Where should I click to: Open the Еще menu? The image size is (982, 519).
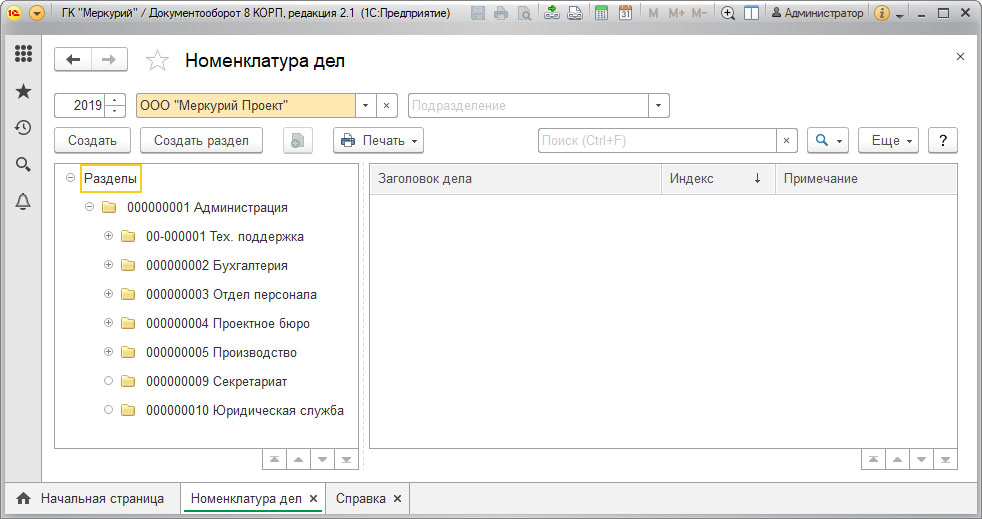click(889, 141)
